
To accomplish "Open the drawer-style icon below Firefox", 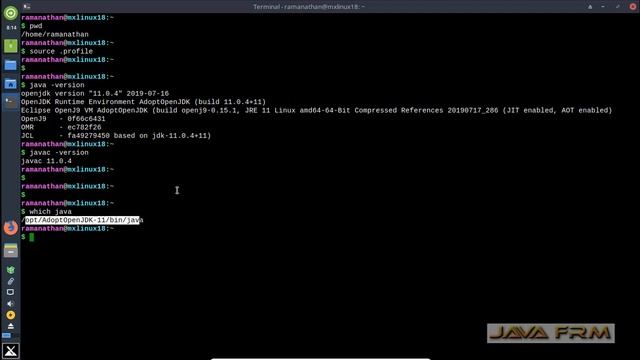I will click(11, 251).
